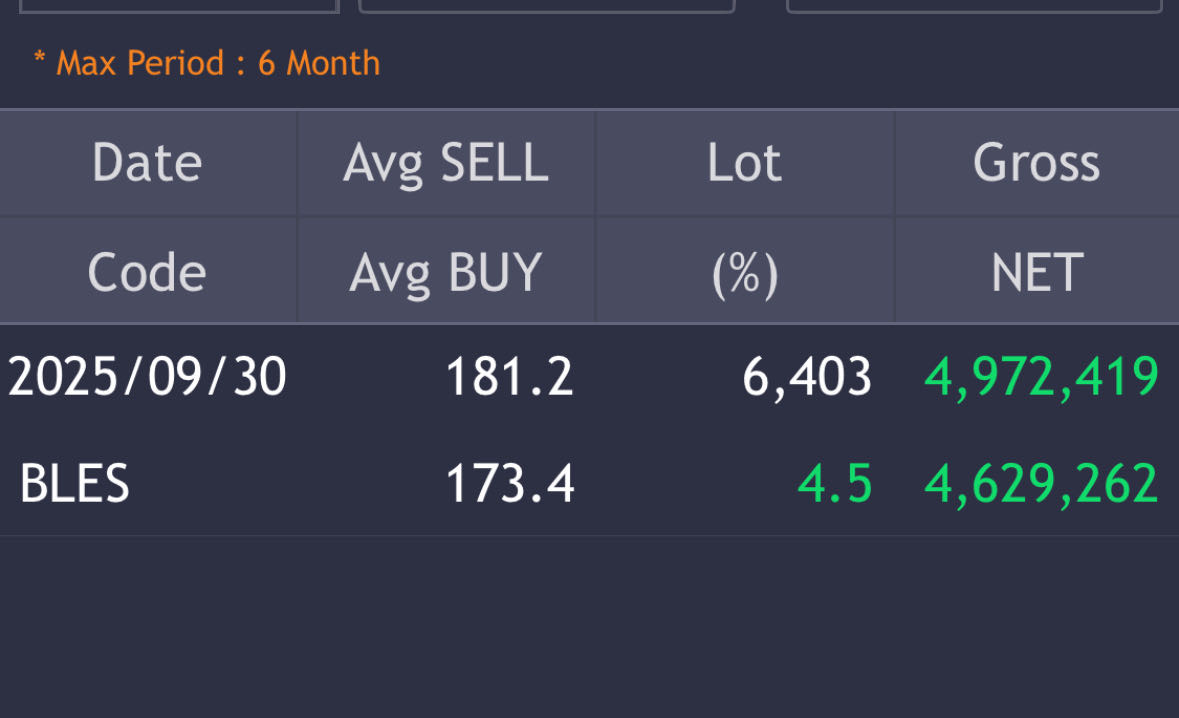Click the Gross column header
This screenshot has width=1179, height=718.
[x=1036, y=163]
